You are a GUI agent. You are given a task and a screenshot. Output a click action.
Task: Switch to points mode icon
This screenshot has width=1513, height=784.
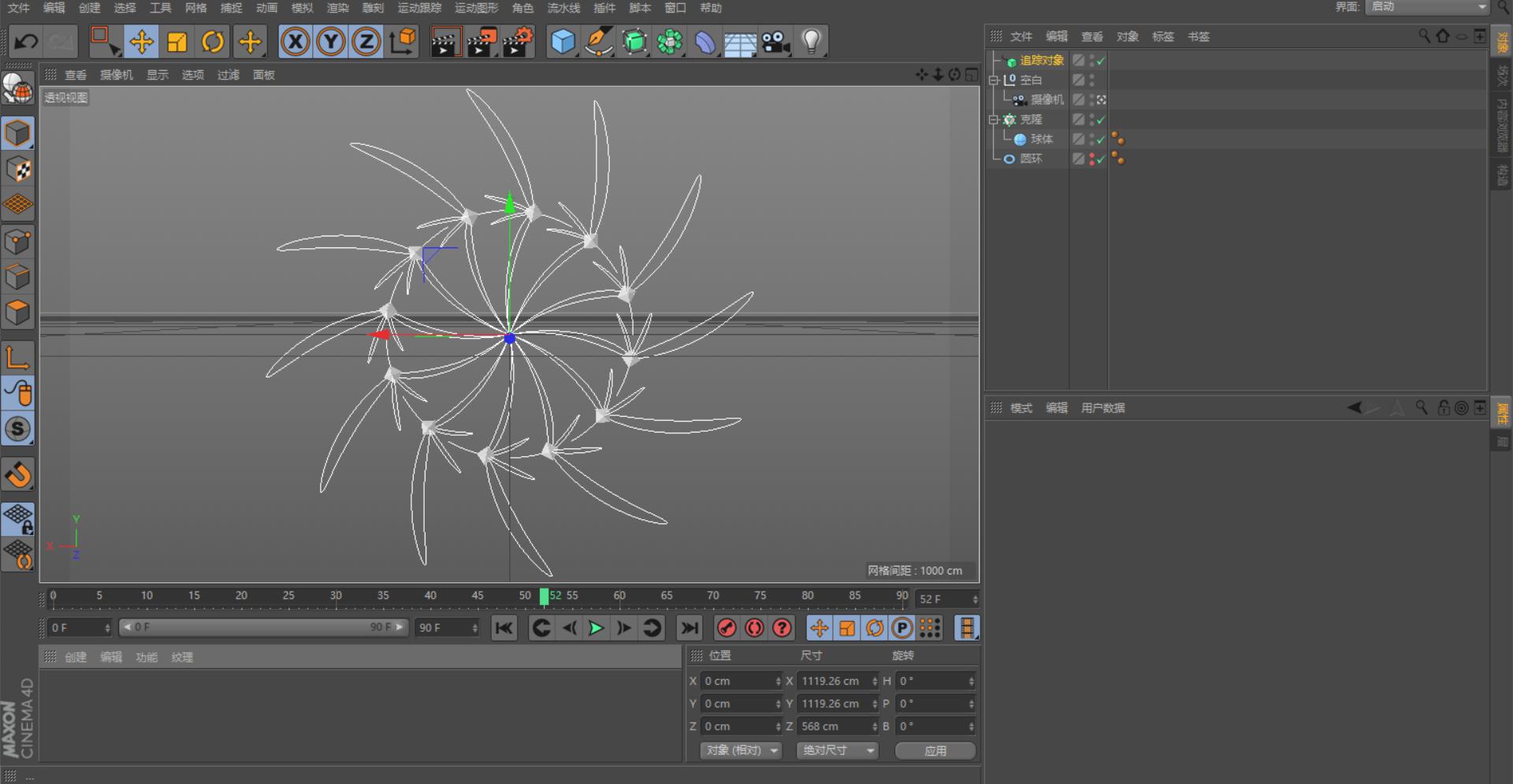click(17, 241)
